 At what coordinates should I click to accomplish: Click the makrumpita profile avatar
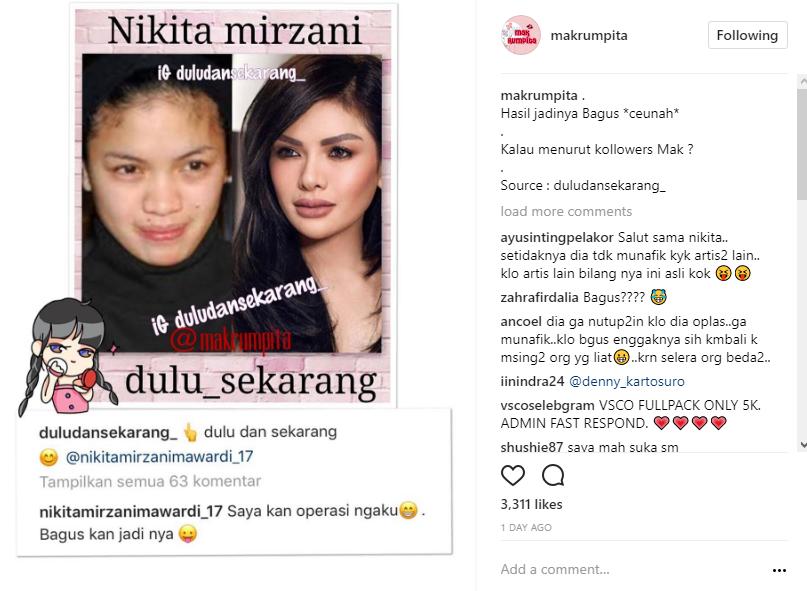click(521, 35)
